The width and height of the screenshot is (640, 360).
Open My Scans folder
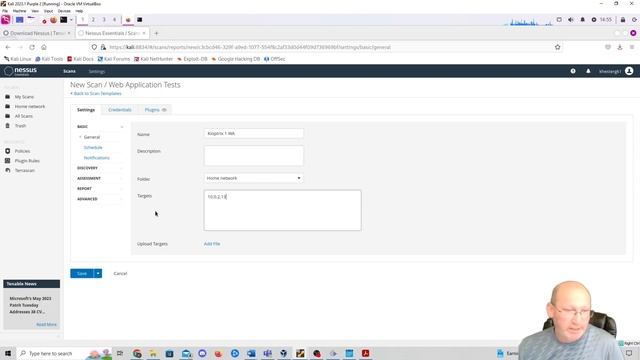tap(24, 97)
